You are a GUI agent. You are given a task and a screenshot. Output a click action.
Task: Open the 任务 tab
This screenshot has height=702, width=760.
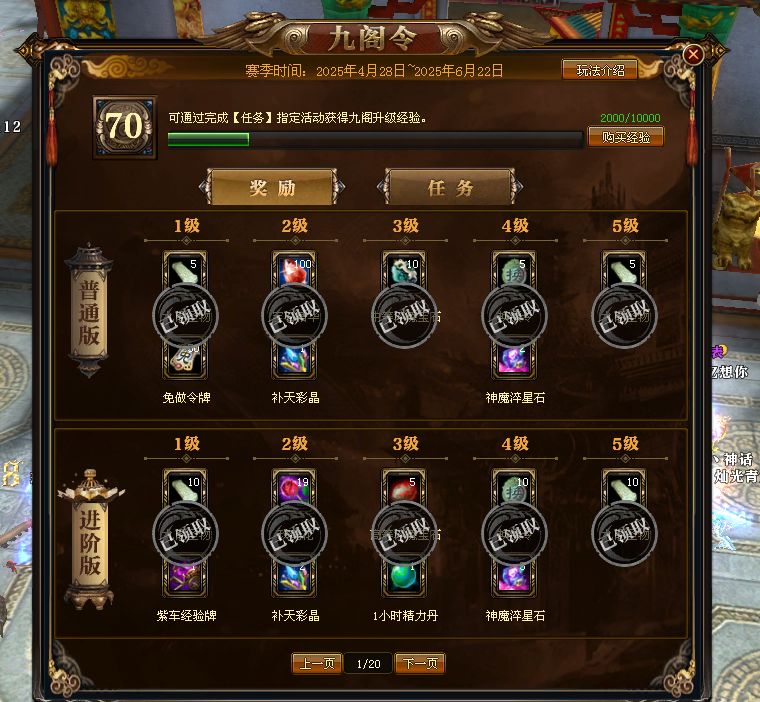(x=450, y=187)
